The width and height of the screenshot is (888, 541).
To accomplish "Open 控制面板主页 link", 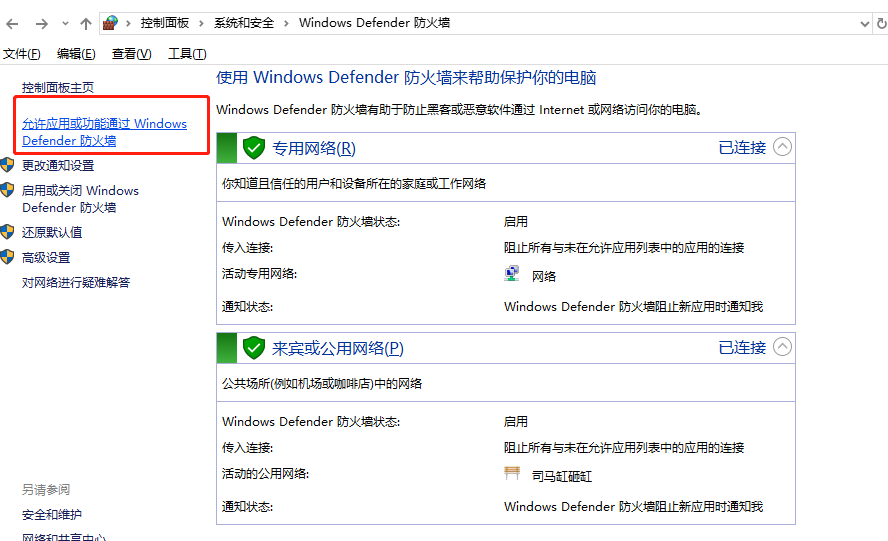I will pos(58,87).
